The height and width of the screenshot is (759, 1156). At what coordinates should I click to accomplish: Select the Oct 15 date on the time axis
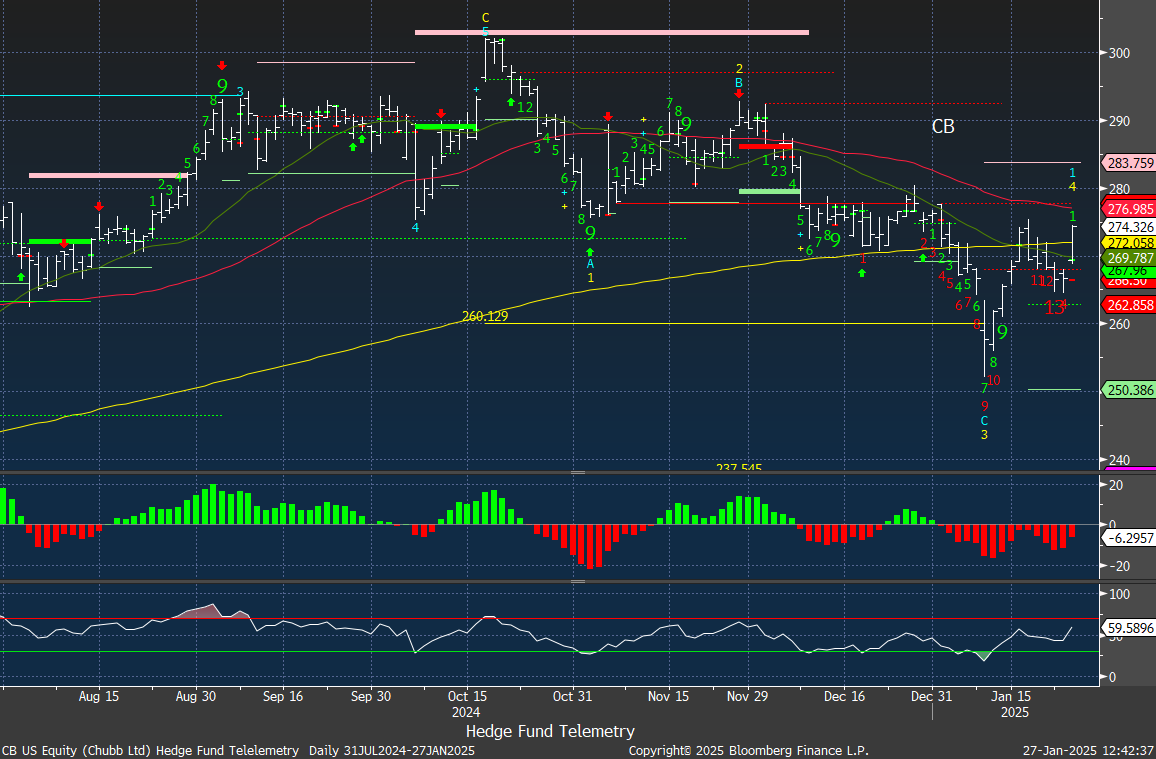pos(465,696)
